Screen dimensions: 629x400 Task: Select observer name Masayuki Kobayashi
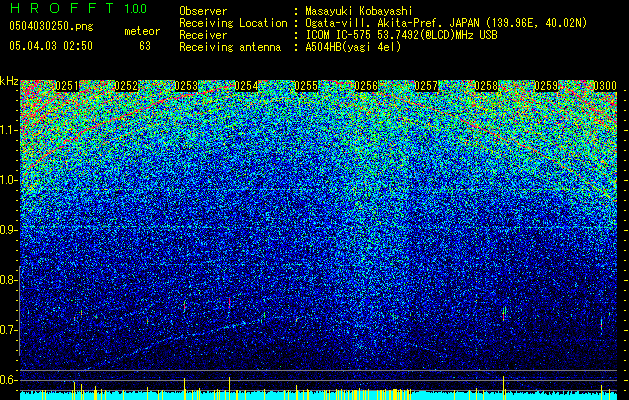pyautogui.click(x=359, y=11)
